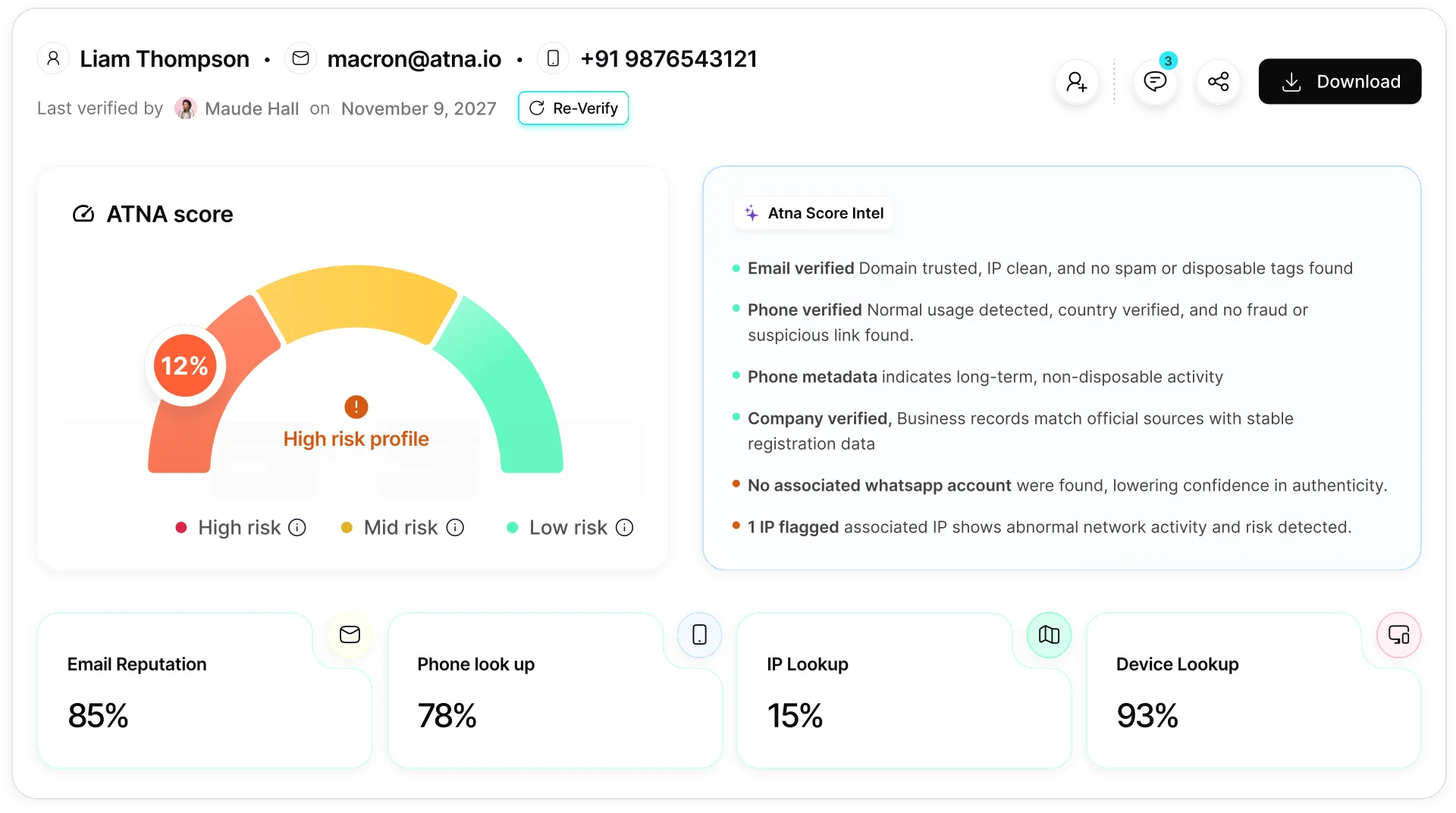Click the user profile icon beside Liam Thompson
The width and height of the screenshot is (1456, 813).
[53, 58]
